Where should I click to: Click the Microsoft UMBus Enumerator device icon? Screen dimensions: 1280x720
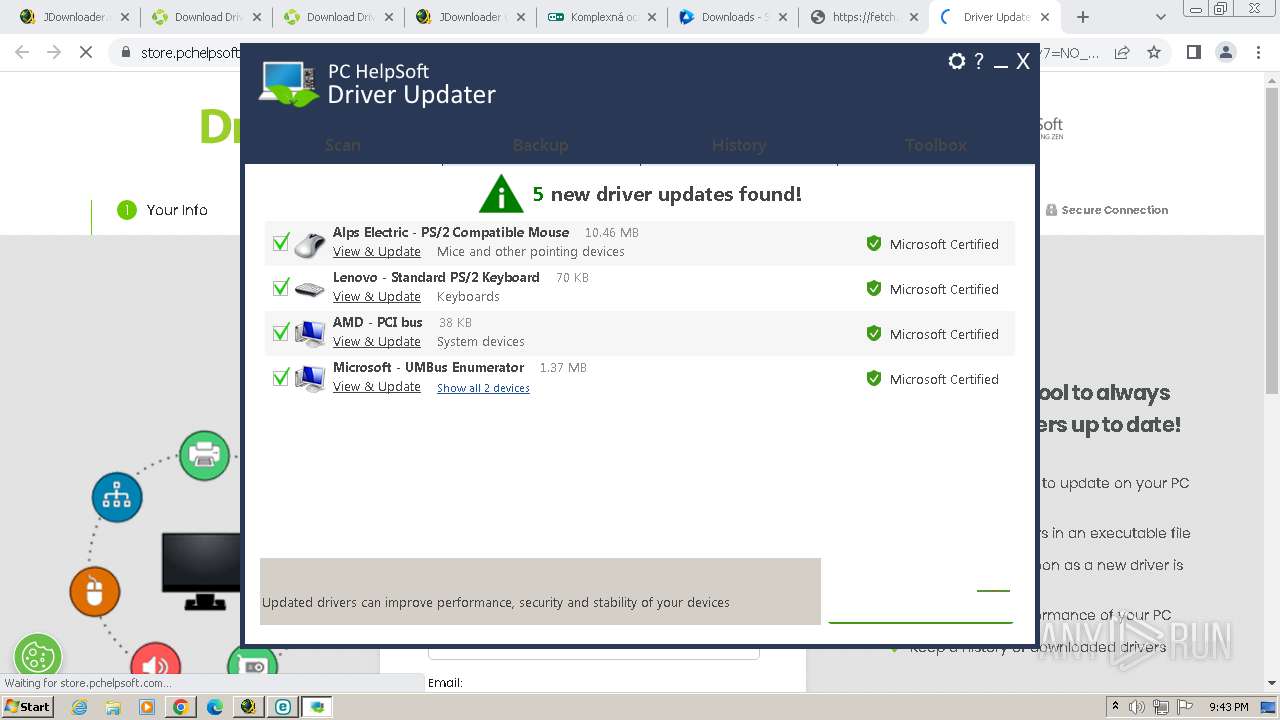pyautogui.click(x=310, y=379)
